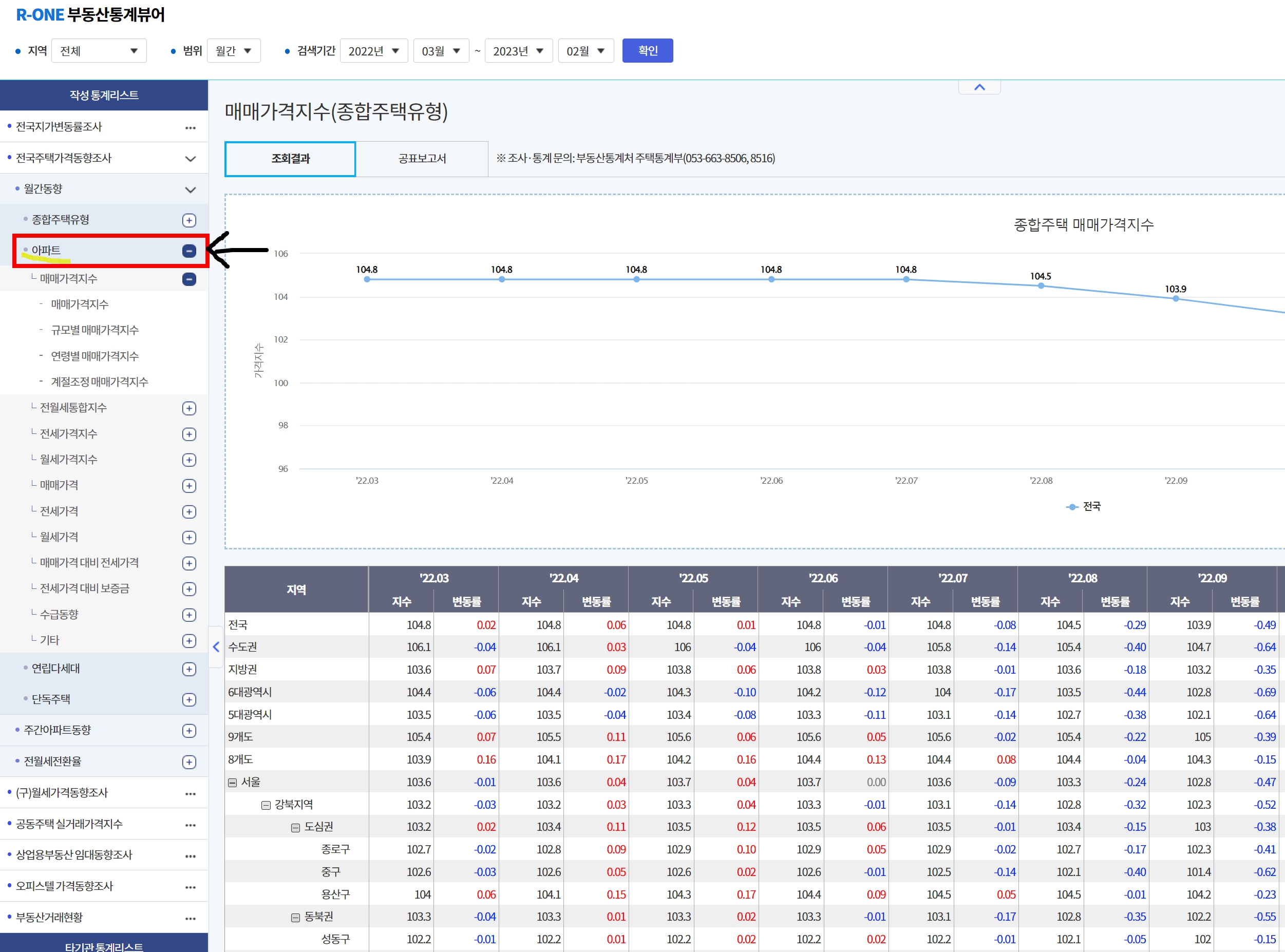Open the 규모별 매매가격지수 link

[95, 330]
